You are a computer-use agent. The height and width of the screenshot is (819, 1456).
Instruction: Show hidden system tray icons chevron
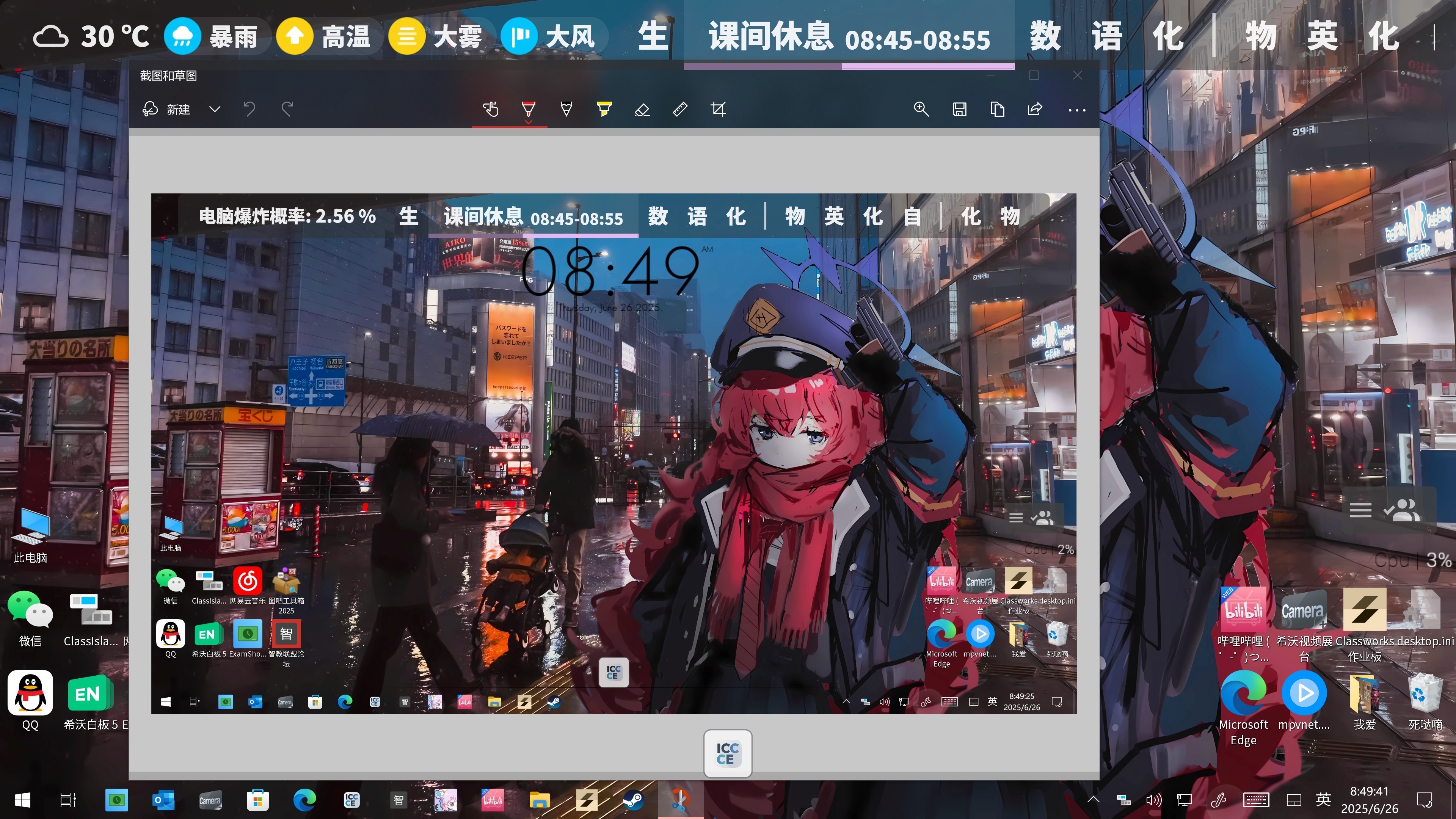[x=1093, y=799]
